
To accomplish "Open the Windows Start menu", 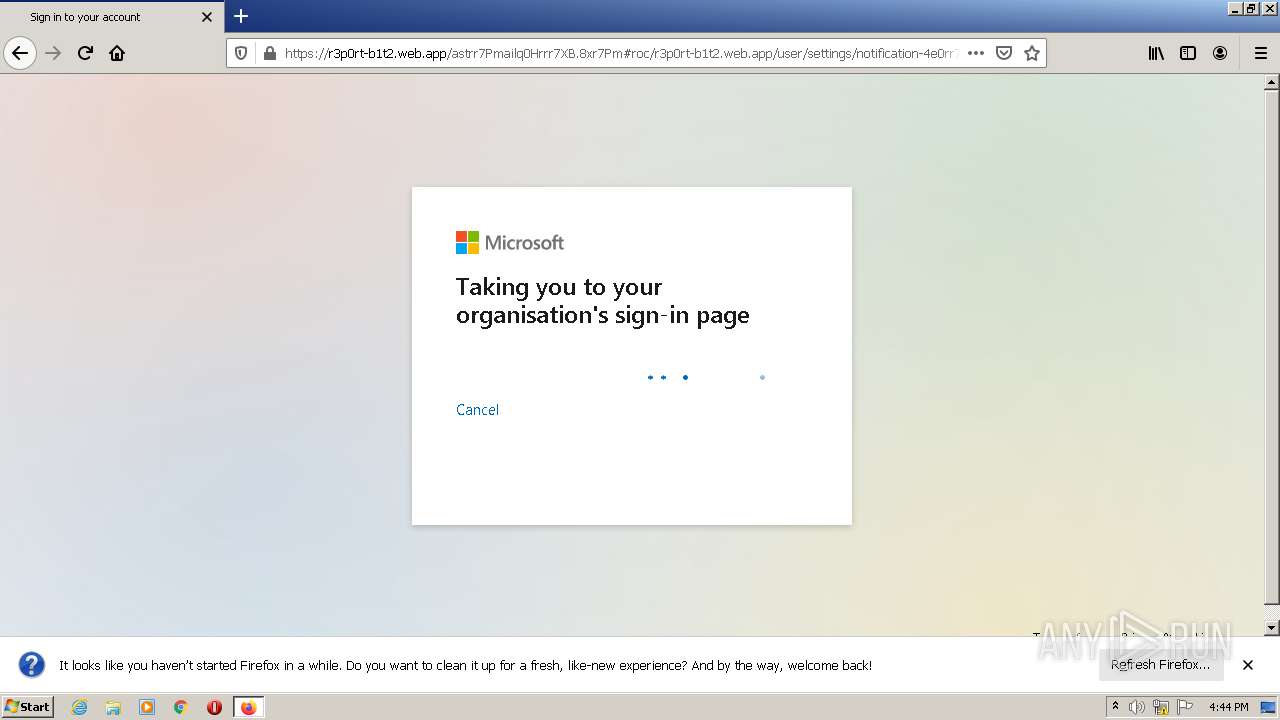I will [27, 706].
